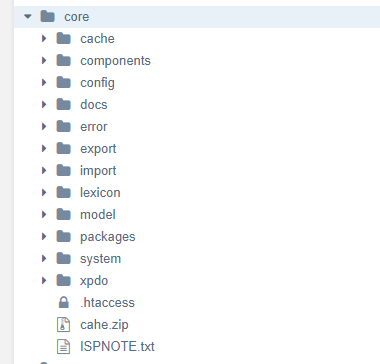Expand the cache folder arrow
The width and height of the screenshot is (380, 364).
[x=44, y=38]
